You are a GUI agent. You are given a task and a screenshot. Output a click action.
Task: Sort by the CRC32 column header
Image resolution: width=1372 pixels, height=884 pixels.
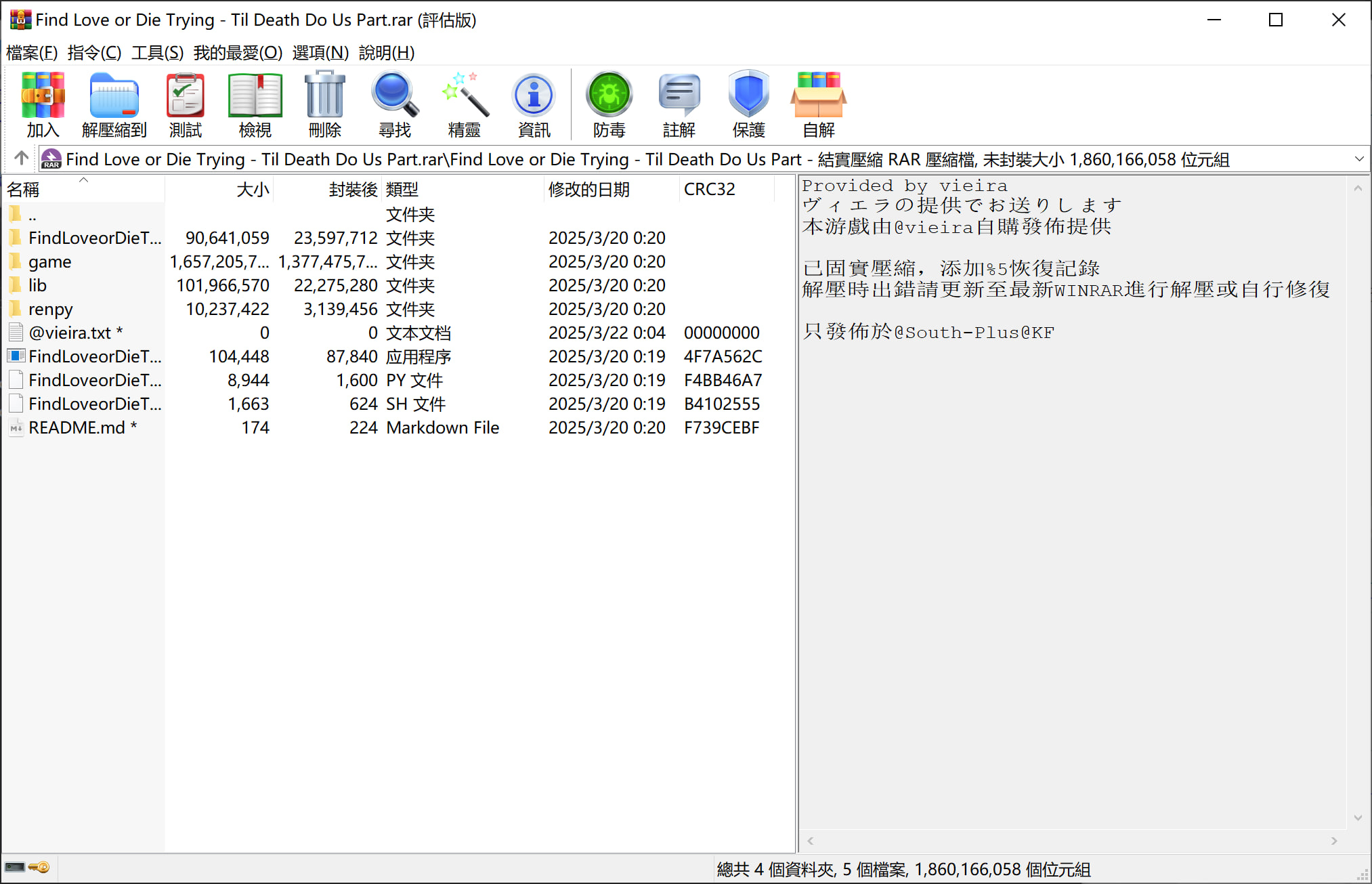pyautogui.click(x=709, y=190)
